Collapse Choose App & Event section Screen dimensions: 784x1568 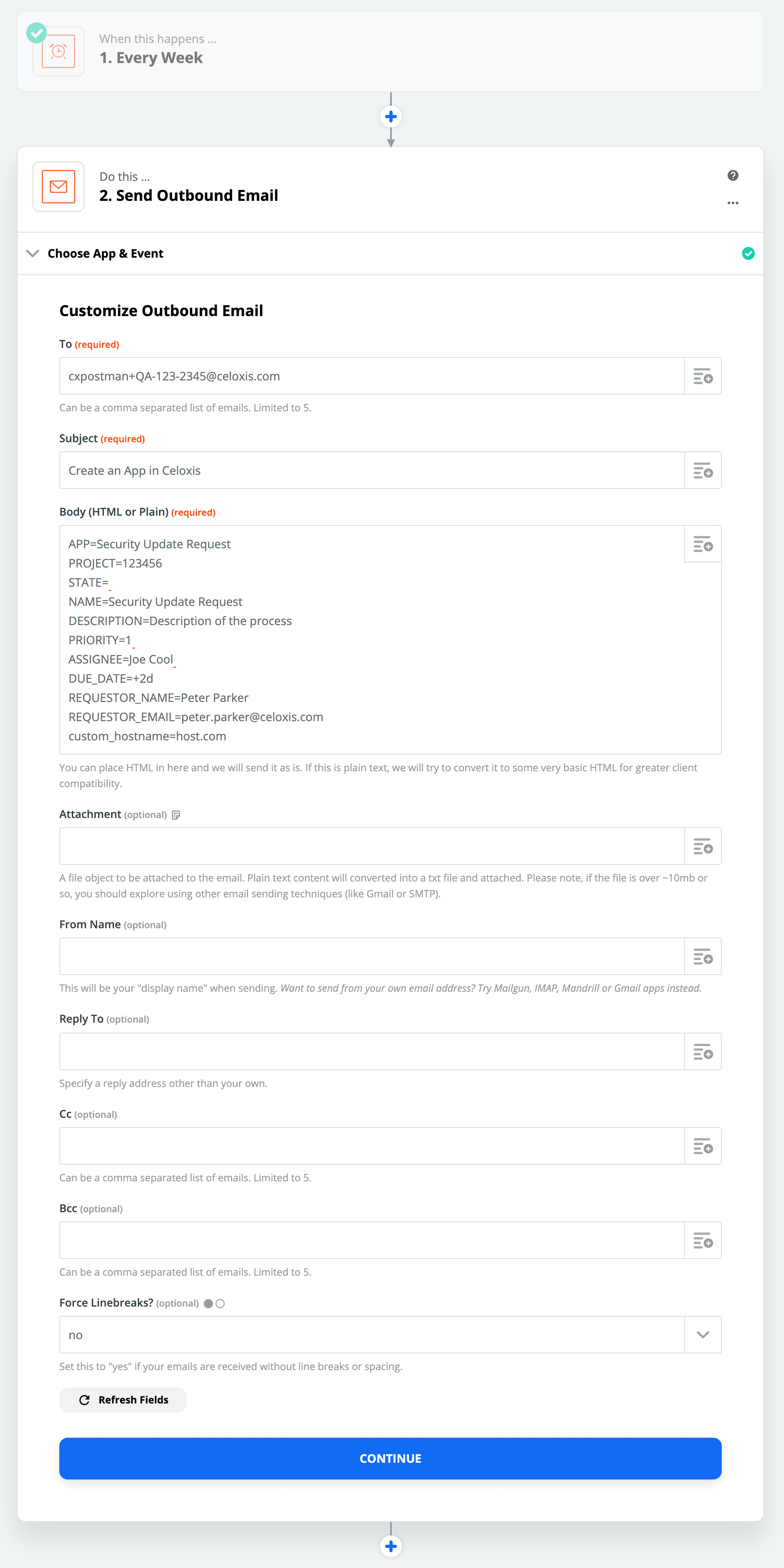(33, 253)
